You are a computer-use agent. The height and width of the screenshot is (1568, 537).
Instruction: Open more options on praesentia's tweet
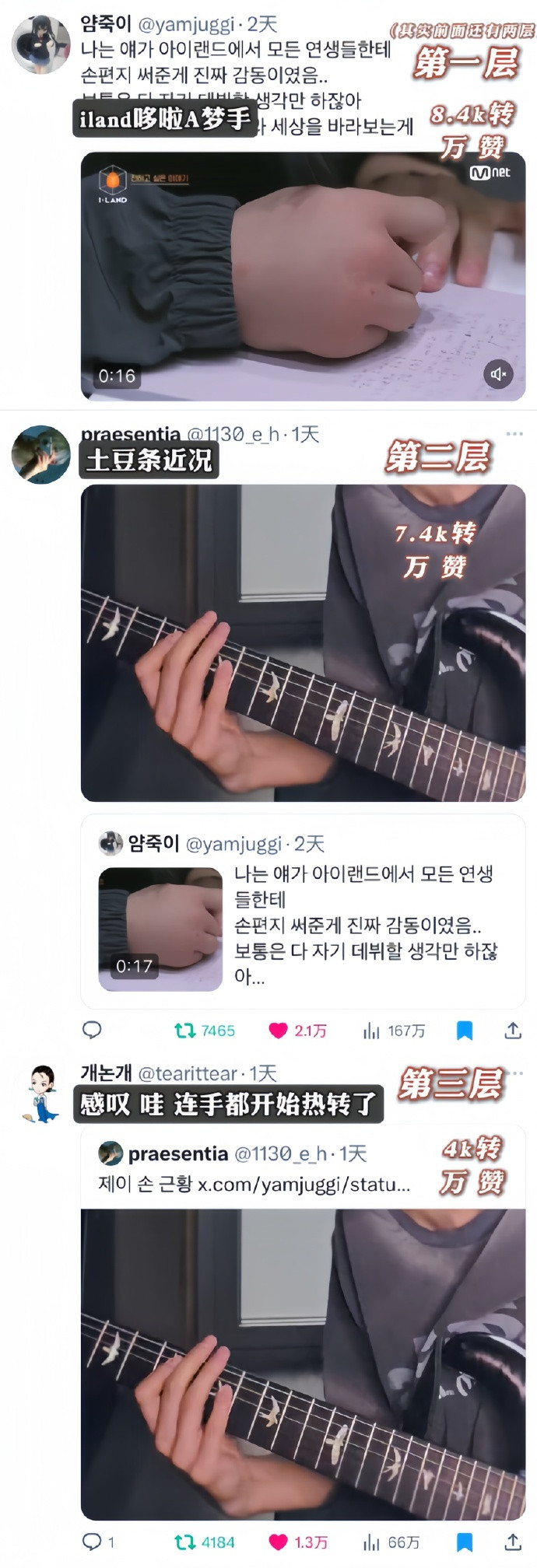[x=514, y=433]
